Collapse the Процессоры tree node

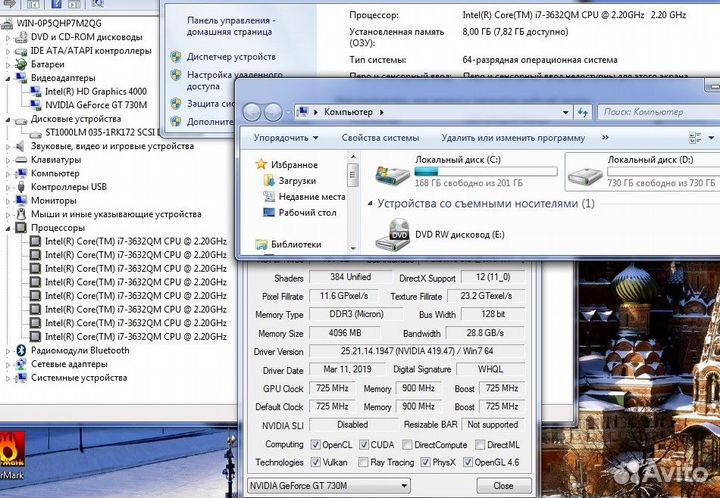[x=8, y=228]
